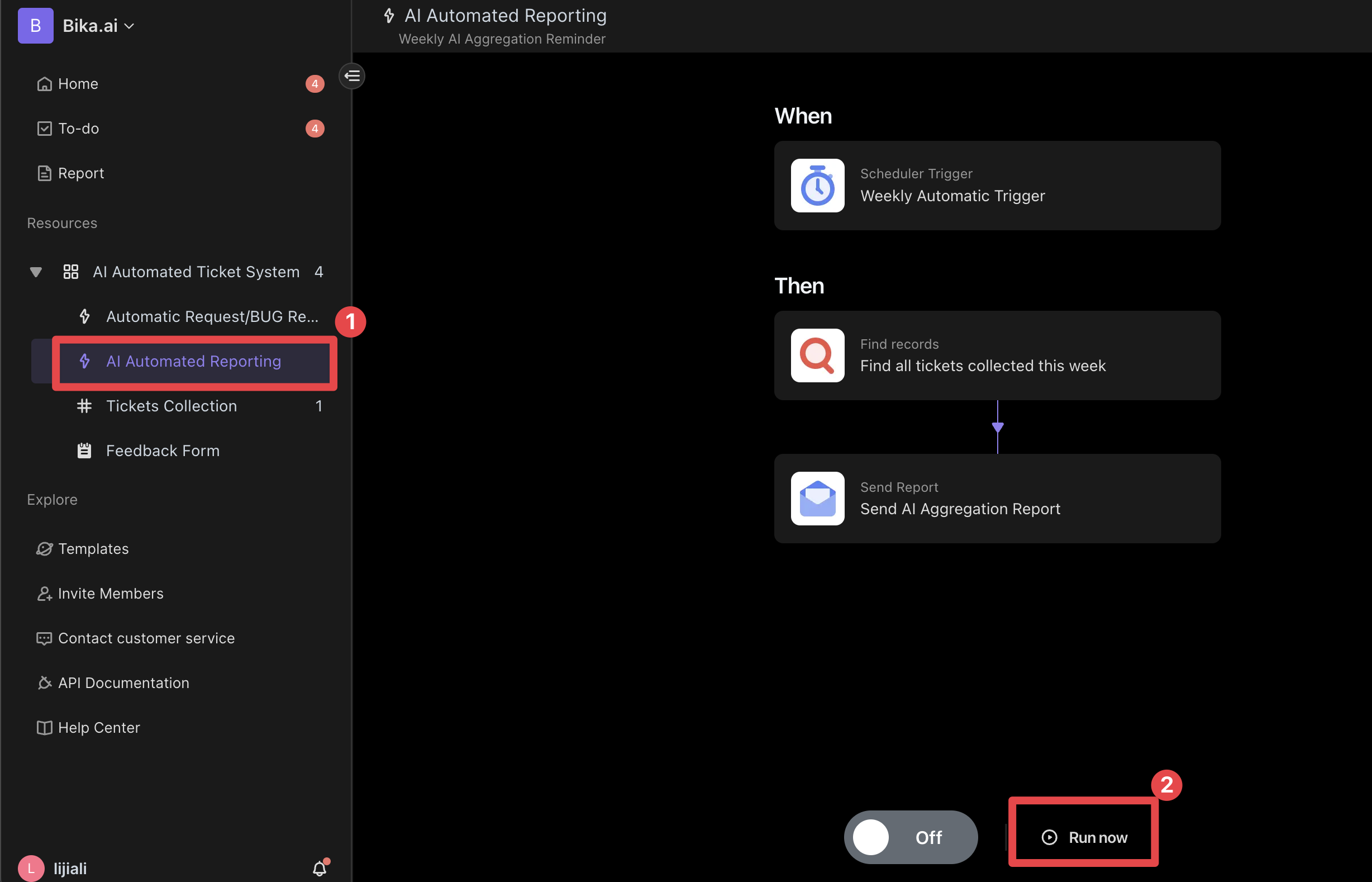Image resolution: width=1372 pixels, height=882 pixels.
Task: Click the Home navigation item
Action: [77, 83]
